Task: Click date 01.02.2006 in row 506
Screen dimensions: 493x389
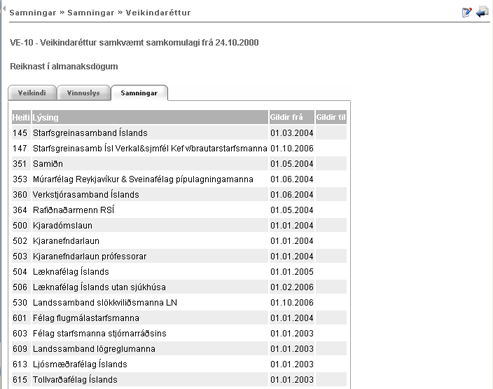Action: [292, 287]
